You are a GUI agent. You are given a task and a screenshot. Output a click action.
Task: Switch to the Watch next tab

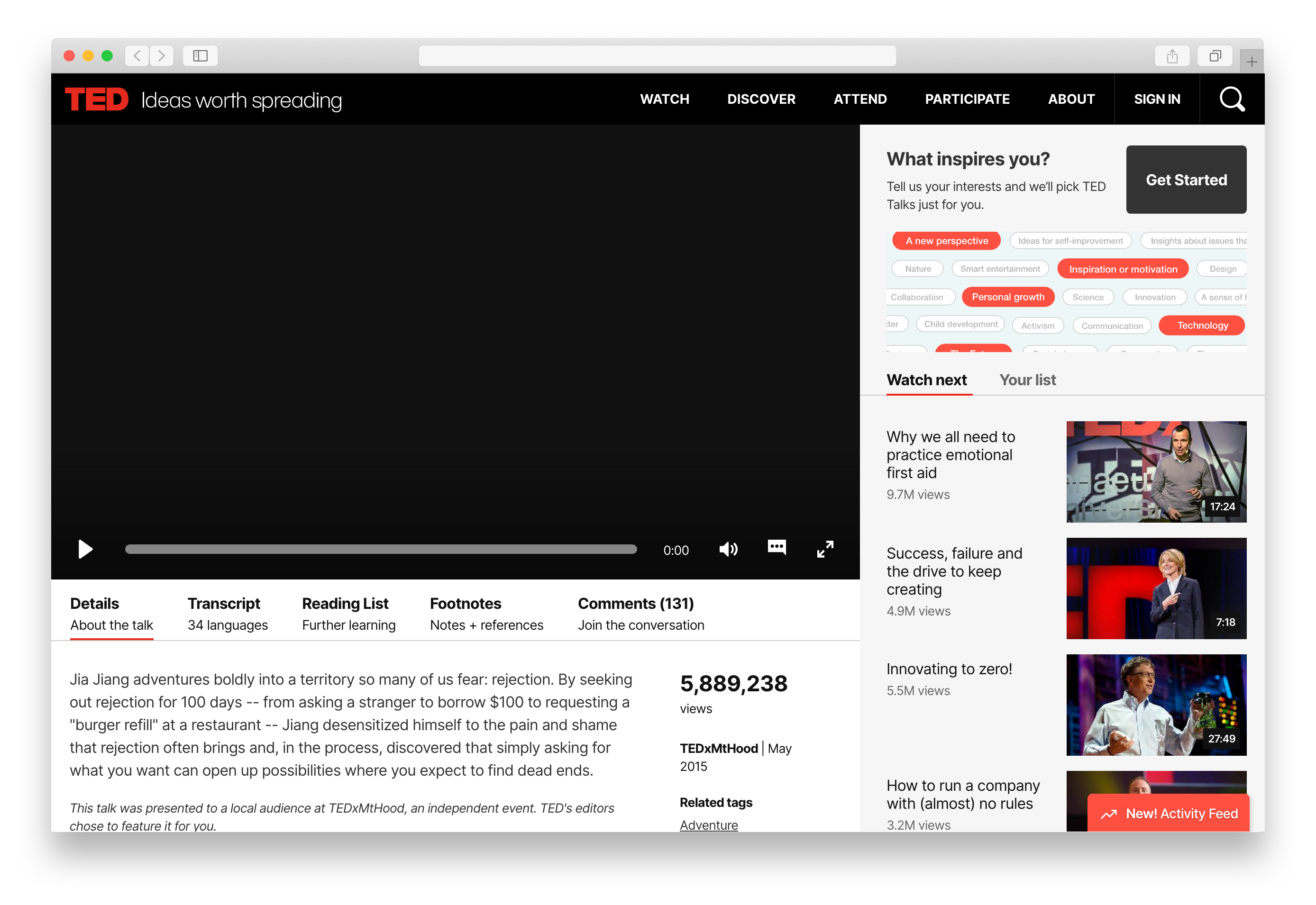point(926,380)
